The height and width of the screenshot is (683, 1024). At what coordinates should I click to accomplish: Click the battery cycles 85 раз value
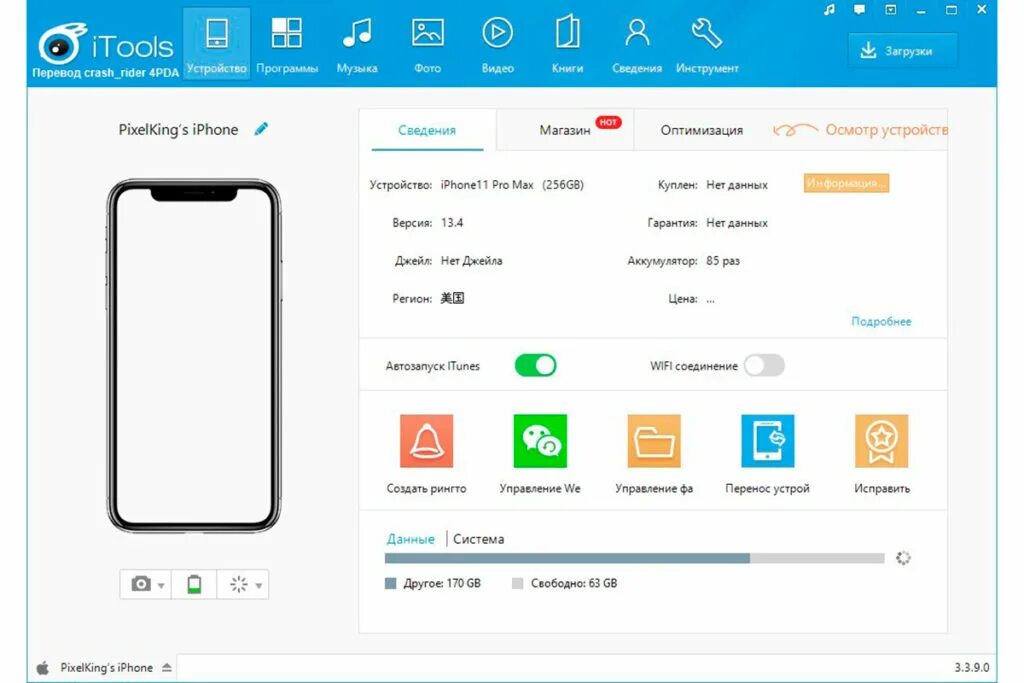pyautogui.click(x=723, y=261)
